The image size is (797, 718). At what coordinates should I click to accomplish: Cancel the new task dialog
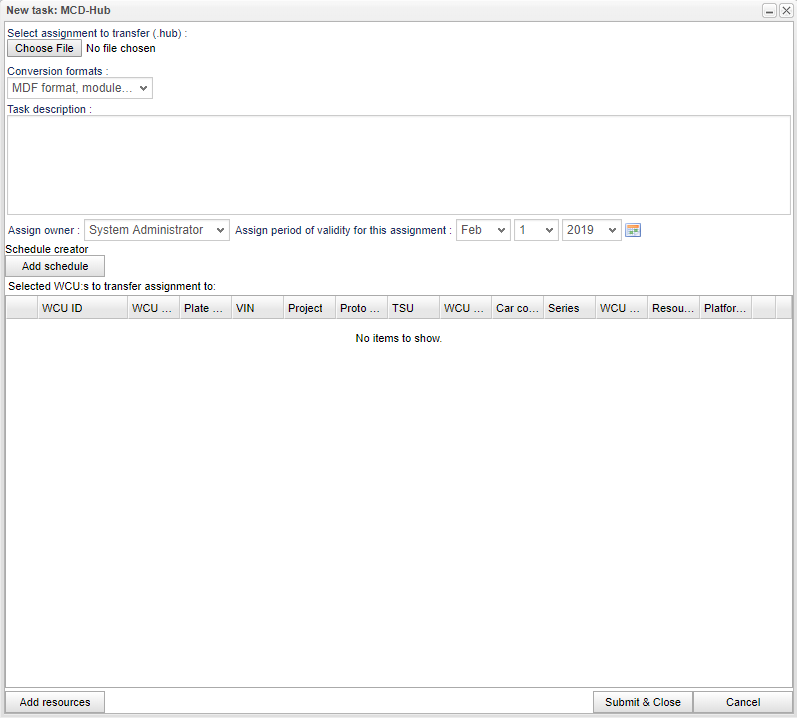743,702
